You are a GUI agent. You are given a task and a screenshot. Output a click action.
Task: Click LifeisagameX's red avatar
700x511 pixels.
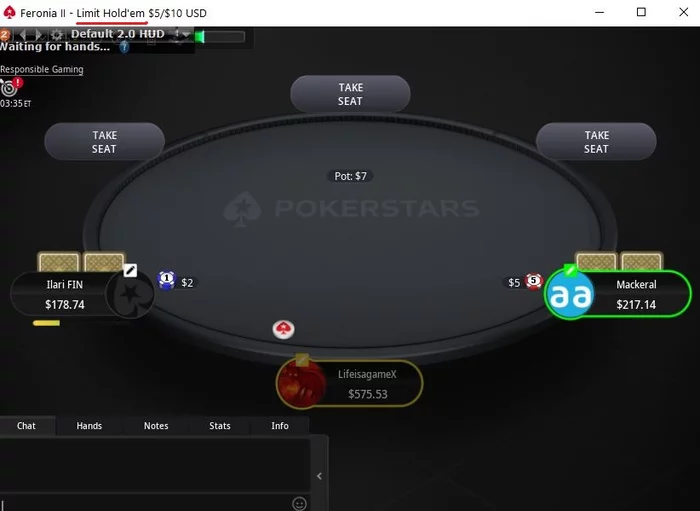[x=302, y=384]
